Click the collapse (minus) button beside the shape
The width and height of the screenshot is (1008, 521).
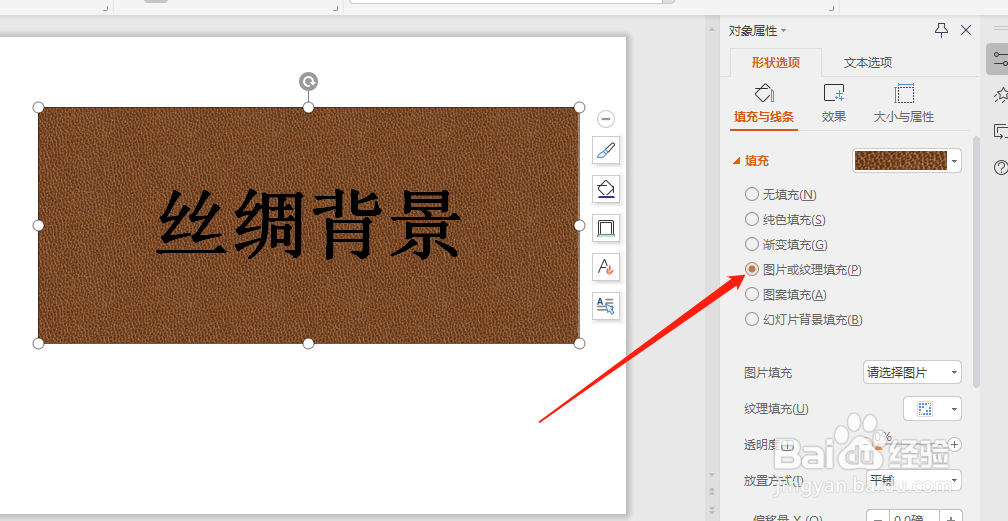(x=606, y=119)
